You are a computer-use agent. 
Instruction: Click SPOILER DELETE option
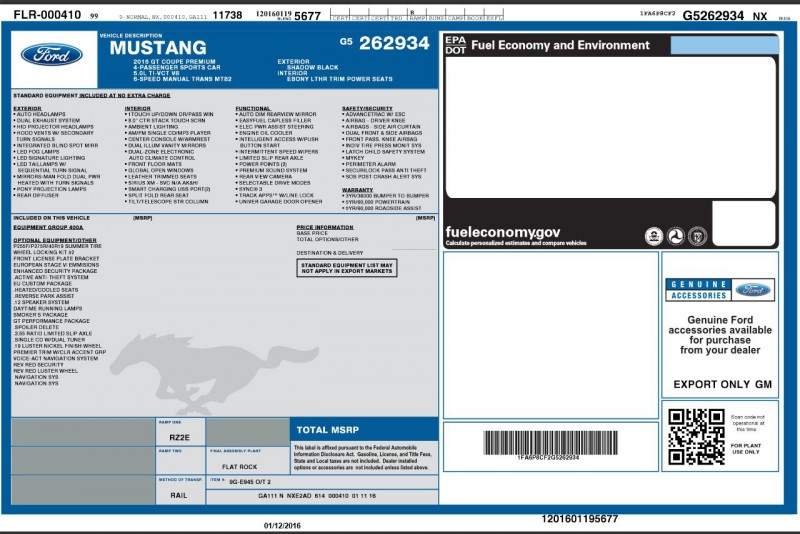tap(36, 327)
